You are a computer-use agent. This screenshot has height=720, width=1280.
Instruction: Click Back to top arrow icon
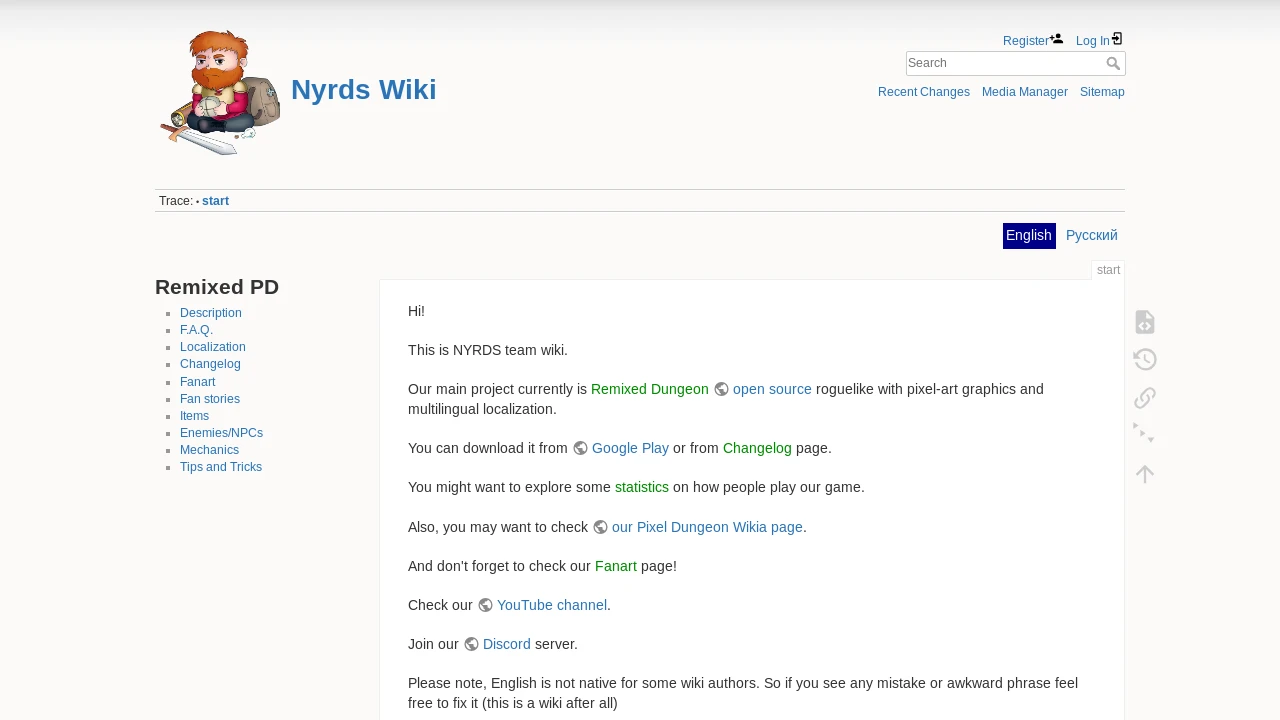click(x=1145, y=473)
